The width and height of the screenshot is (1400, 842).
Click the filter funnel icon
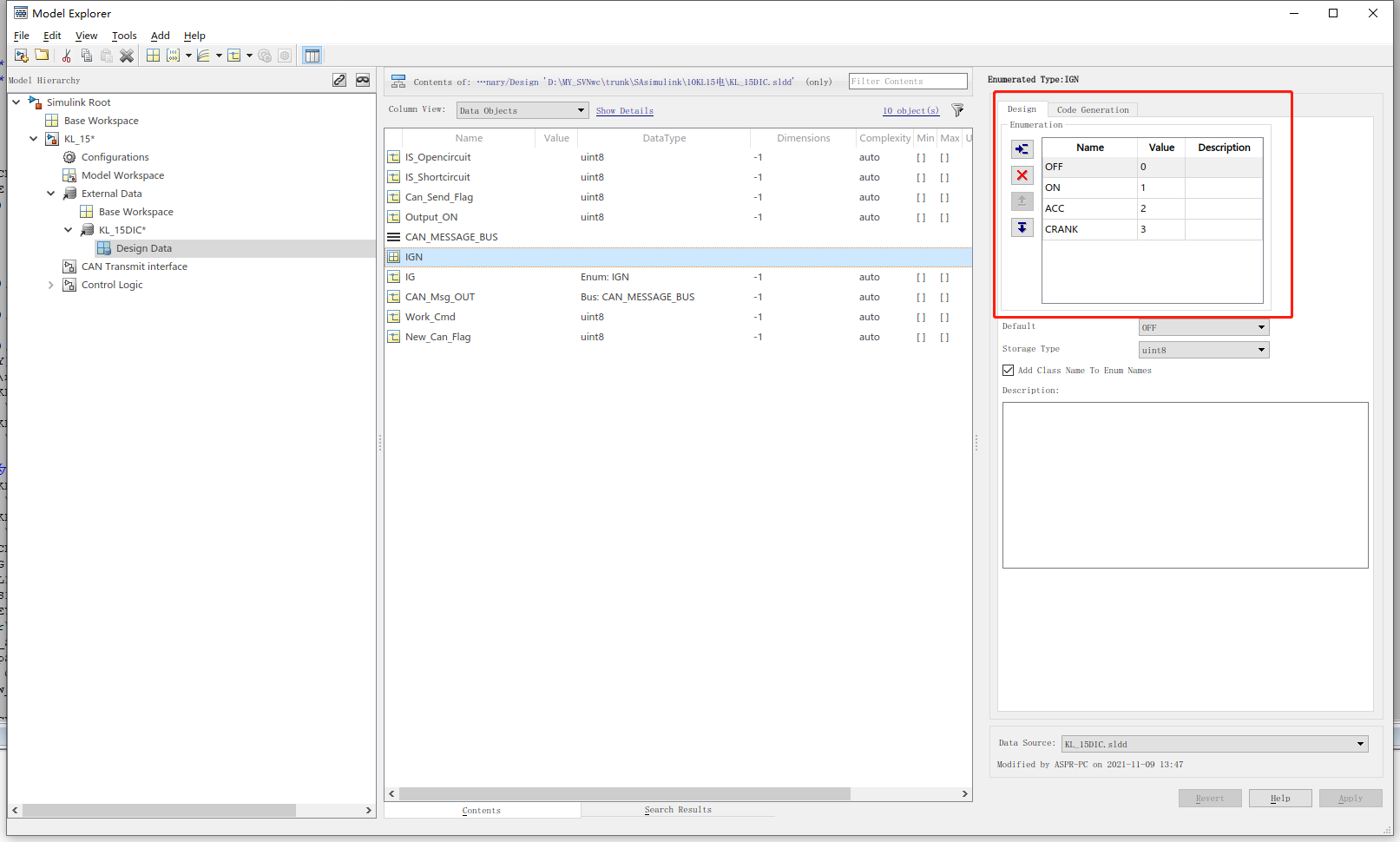click(958, 110)
